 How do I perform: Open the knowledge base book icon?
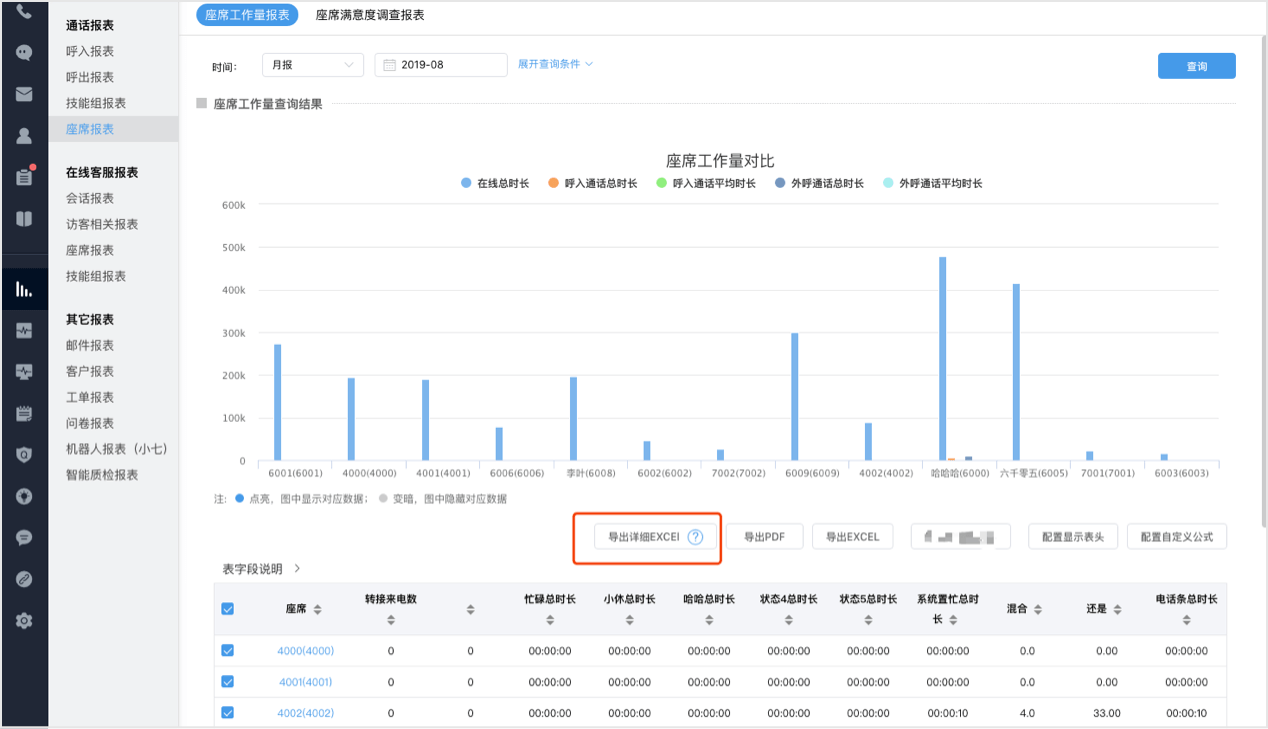(x=24, y=218)
